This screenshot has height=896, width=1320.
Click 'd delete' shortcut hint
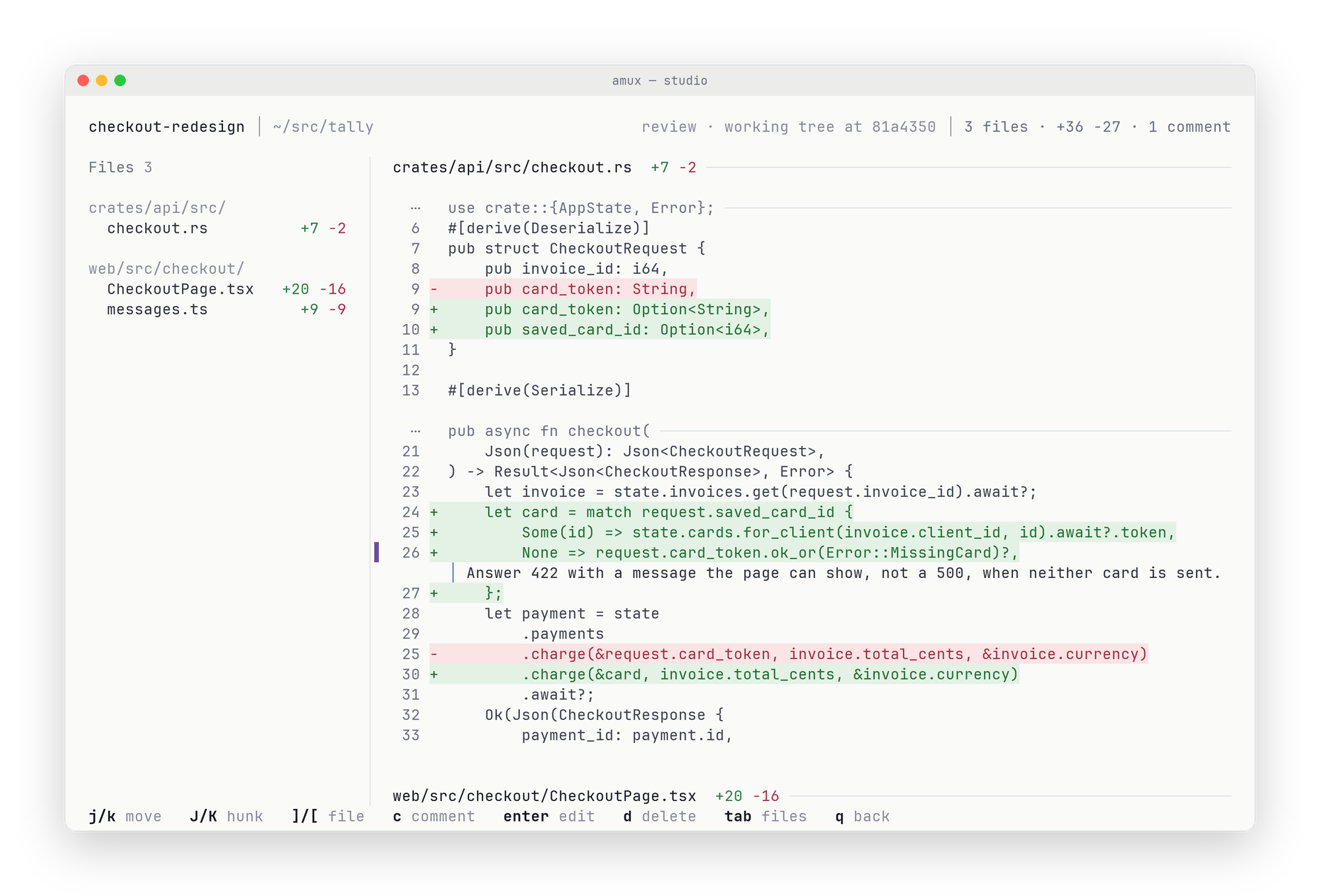click(659, 817)
